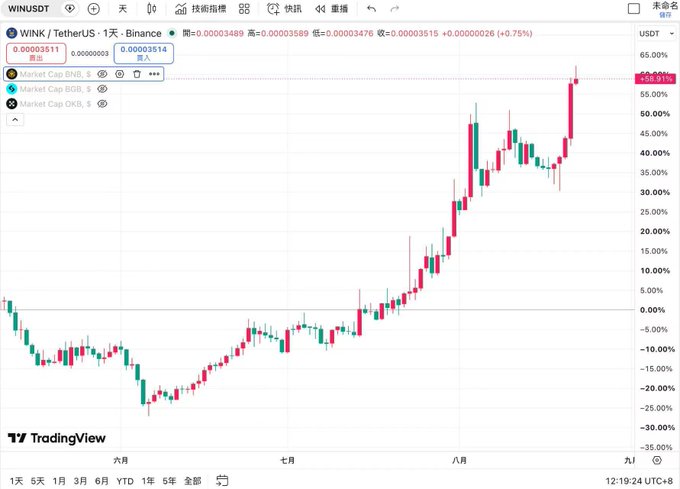This screenshot has height=489, width=680.
Task: Undo the last chart action
Action: pos(372,9)
